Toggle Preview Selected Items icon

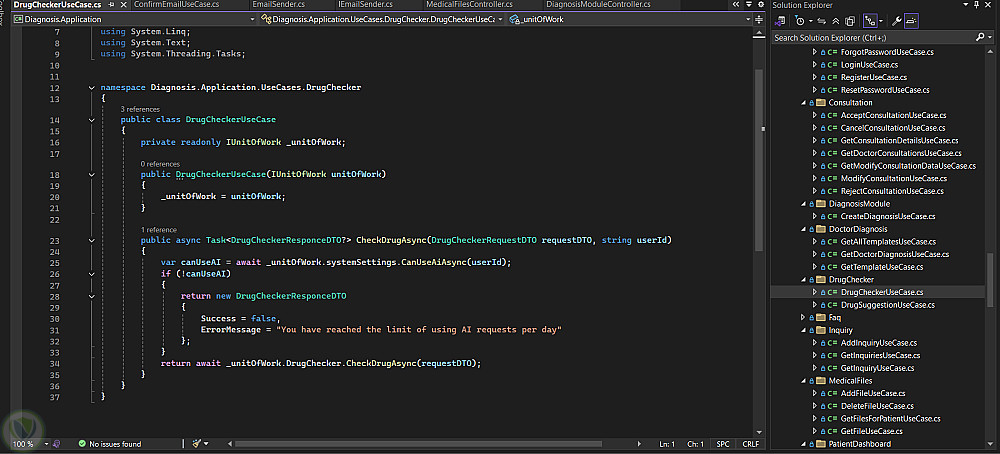click(911, 21)
